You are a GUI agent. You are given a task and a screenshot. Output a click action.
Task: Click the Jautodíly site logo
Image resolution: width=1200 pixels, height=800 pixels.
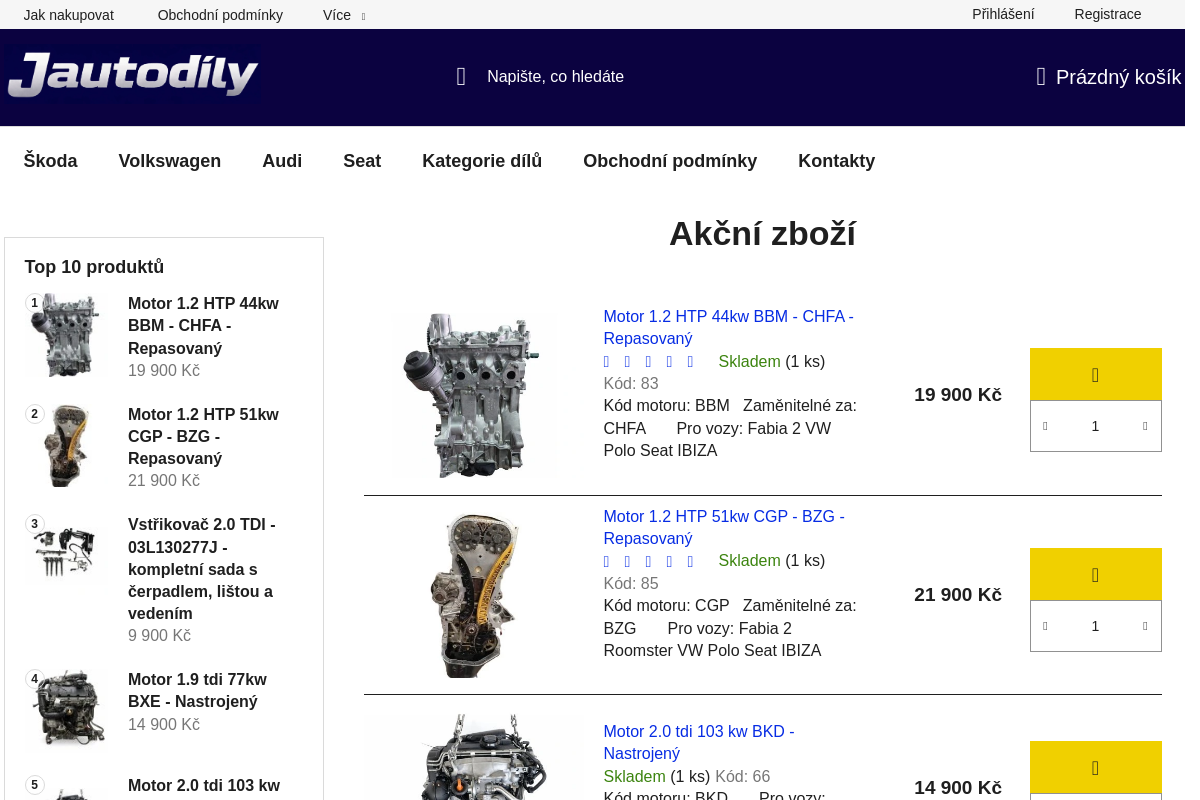pyautogui.click(x=132, y=76)
